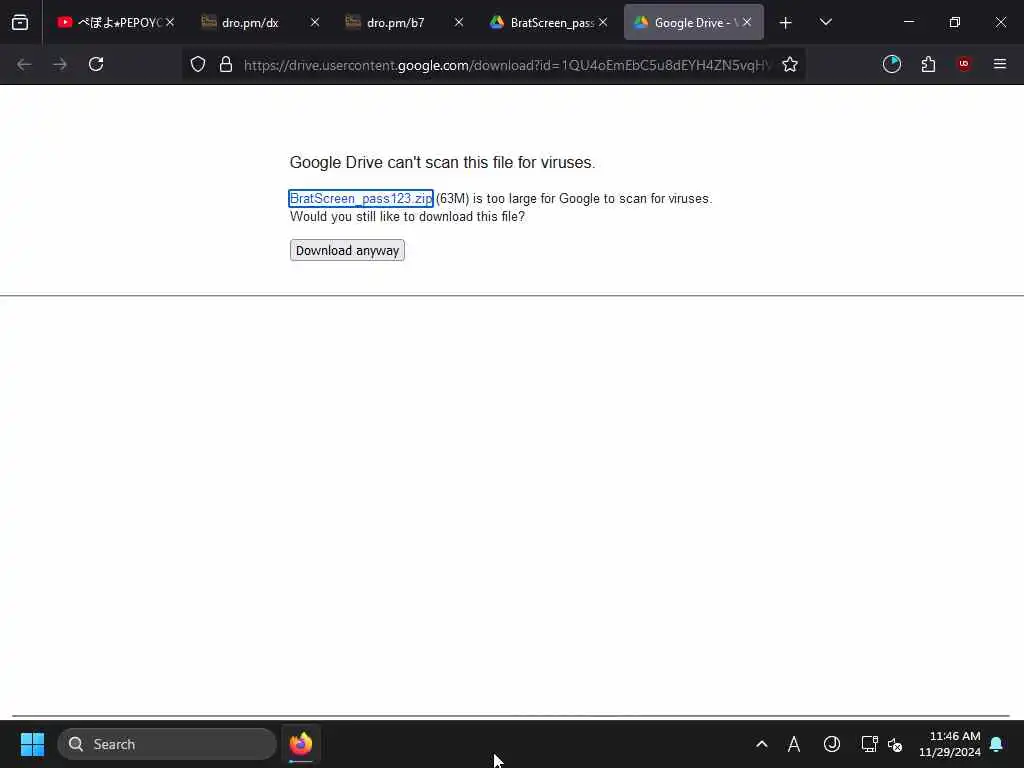
Task: Bookmark this page with star icon
Action: (790, 64)
